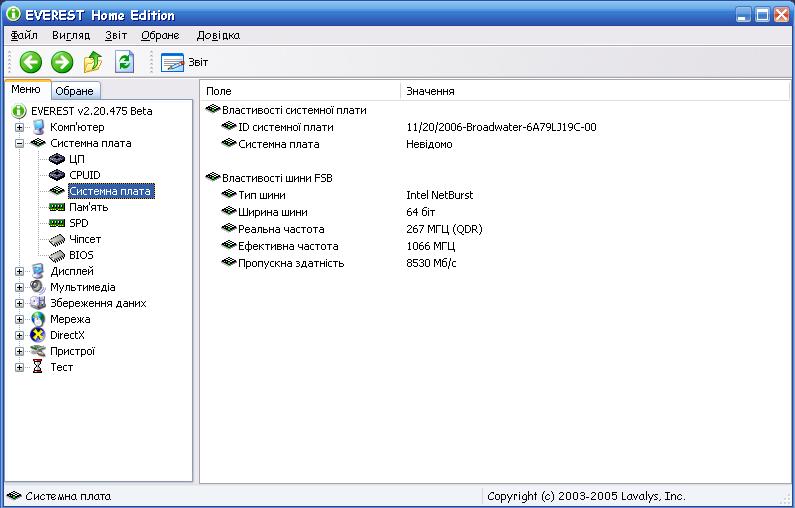Open the Файл menu
The image size is (795, 508).
[24, 35]
